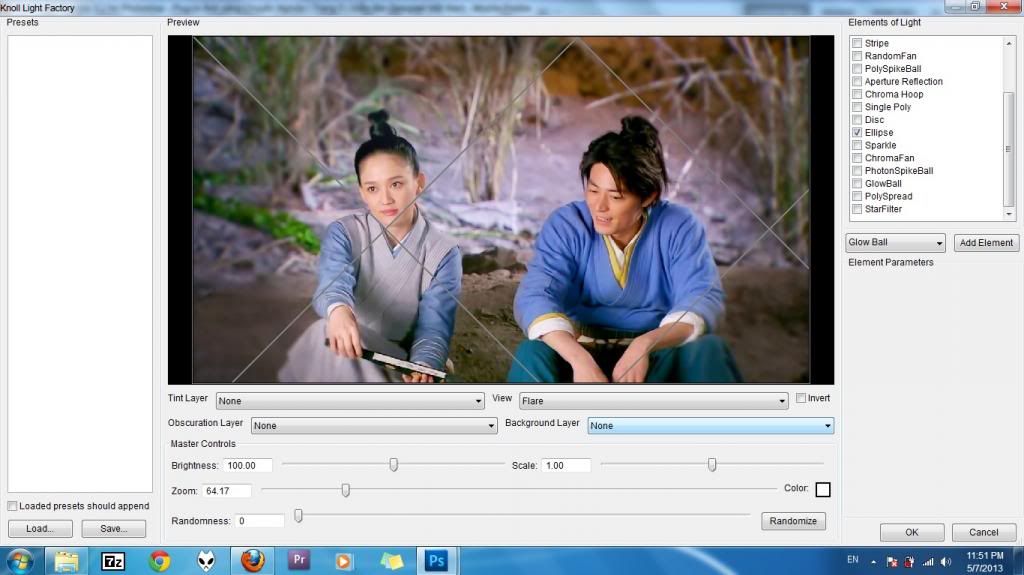This screenshot has width=1024, height=575.
Task: Open the sticky notes taskbar icon
Action: click(391, 561)
